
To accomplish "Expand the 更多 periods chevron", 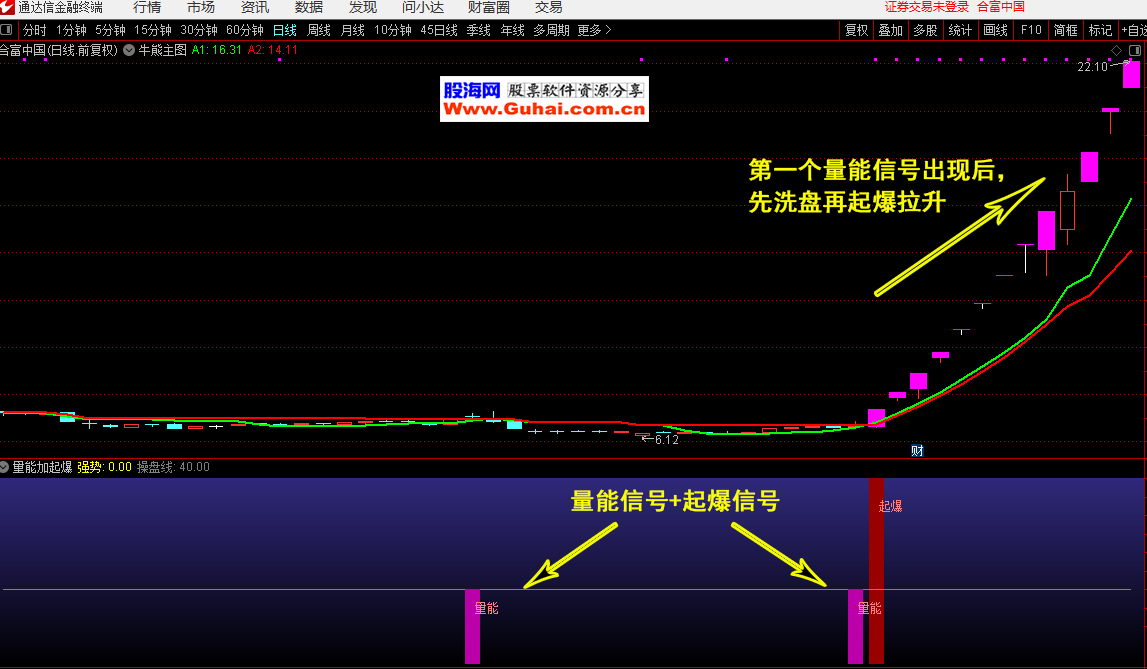I will pos(608,30).
